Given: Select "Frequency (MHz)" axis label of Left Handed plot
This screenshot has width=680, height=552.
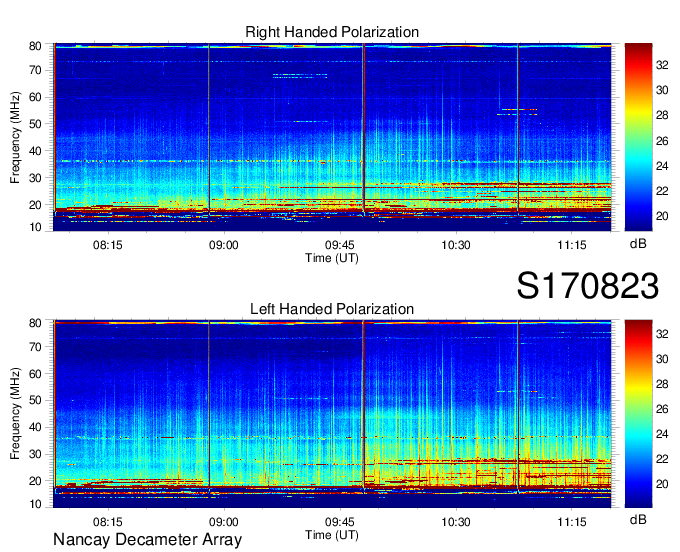Looking at the screenshot, I should point(15,414).
